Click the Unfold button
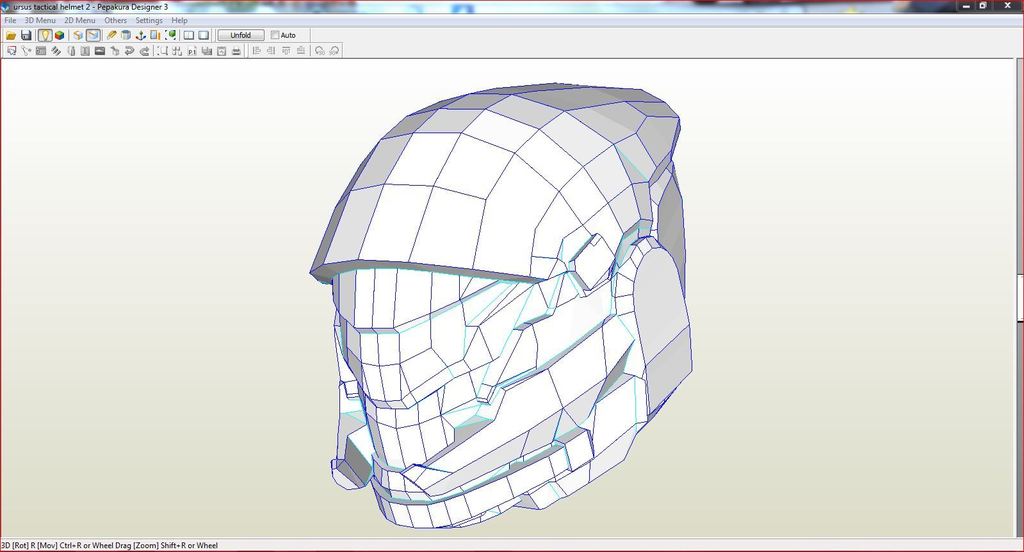This screenshot has height=552, width=1024. (240, 35)
